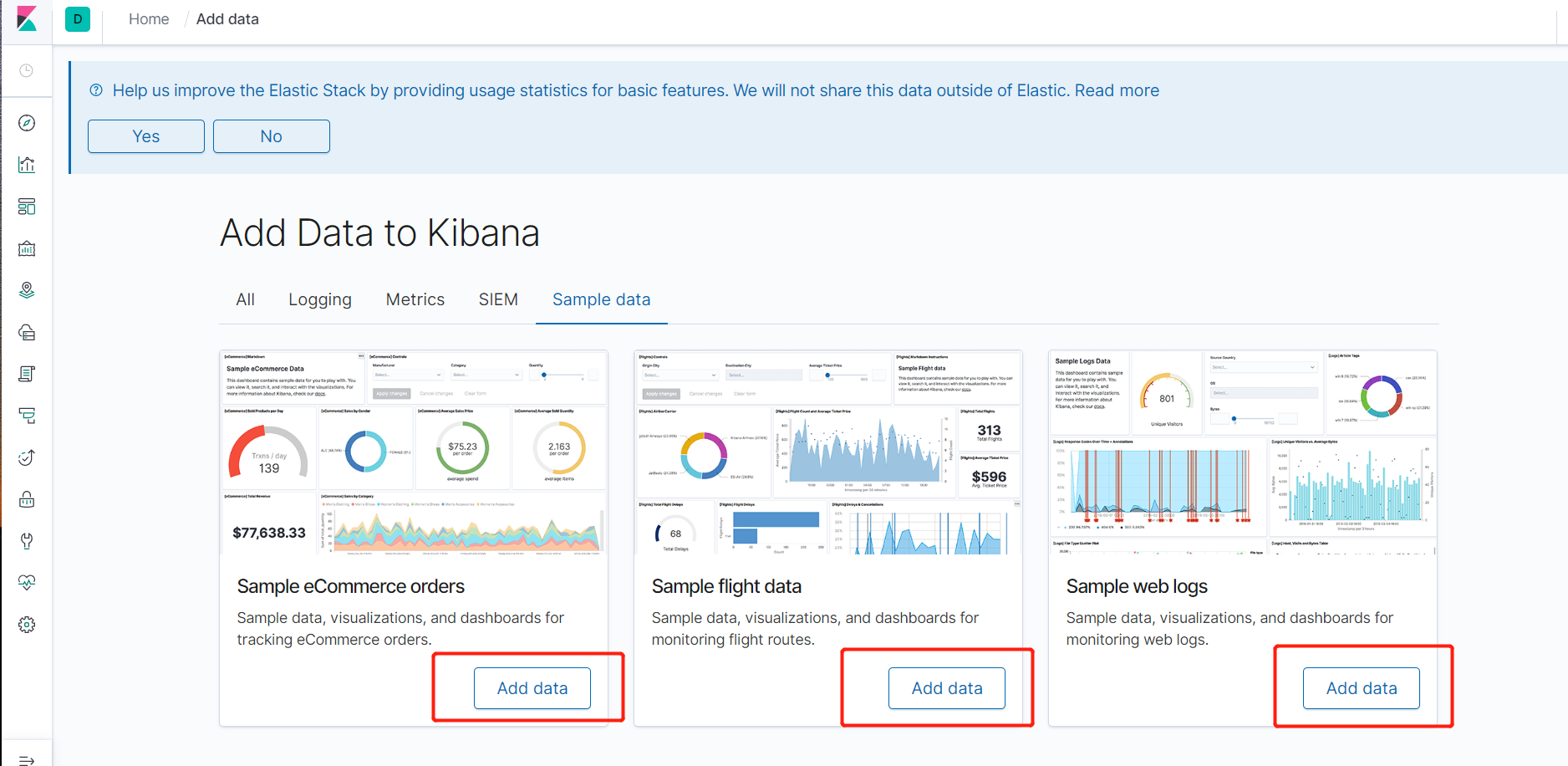Viewport: 1568px width, 766px height.
Task: Click the flight data dashboard preview thumbnail
Action: pos(828,452)
